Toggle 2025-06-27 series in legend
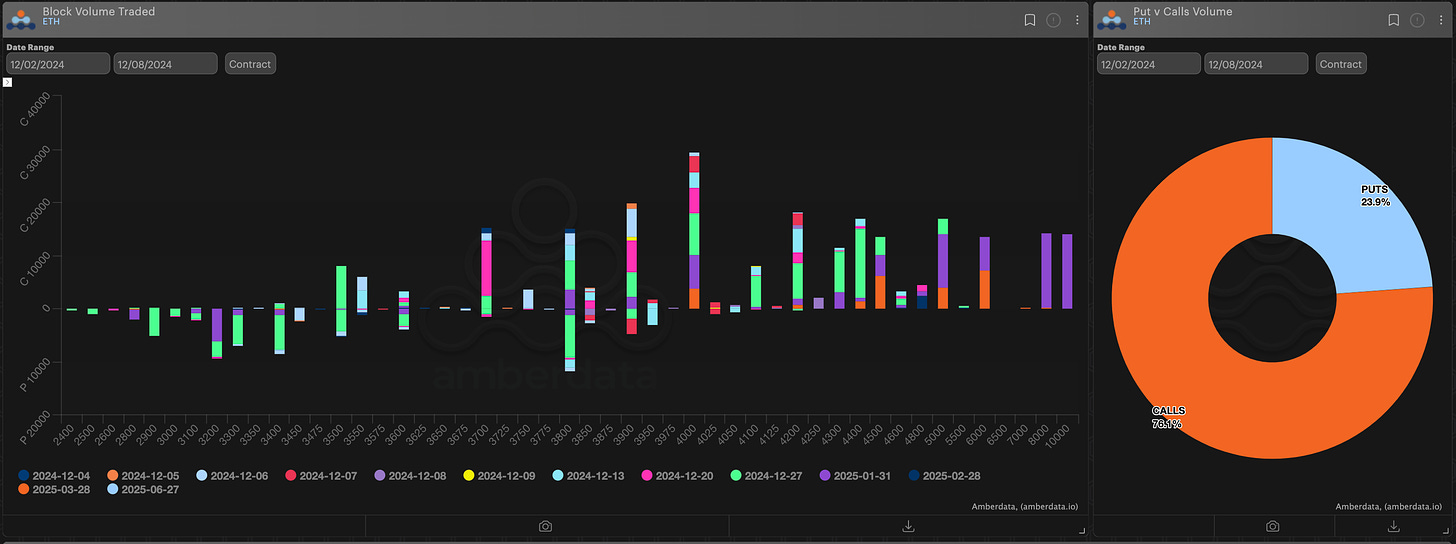Screen dimensions: 1456x544 tap(144, 490)
